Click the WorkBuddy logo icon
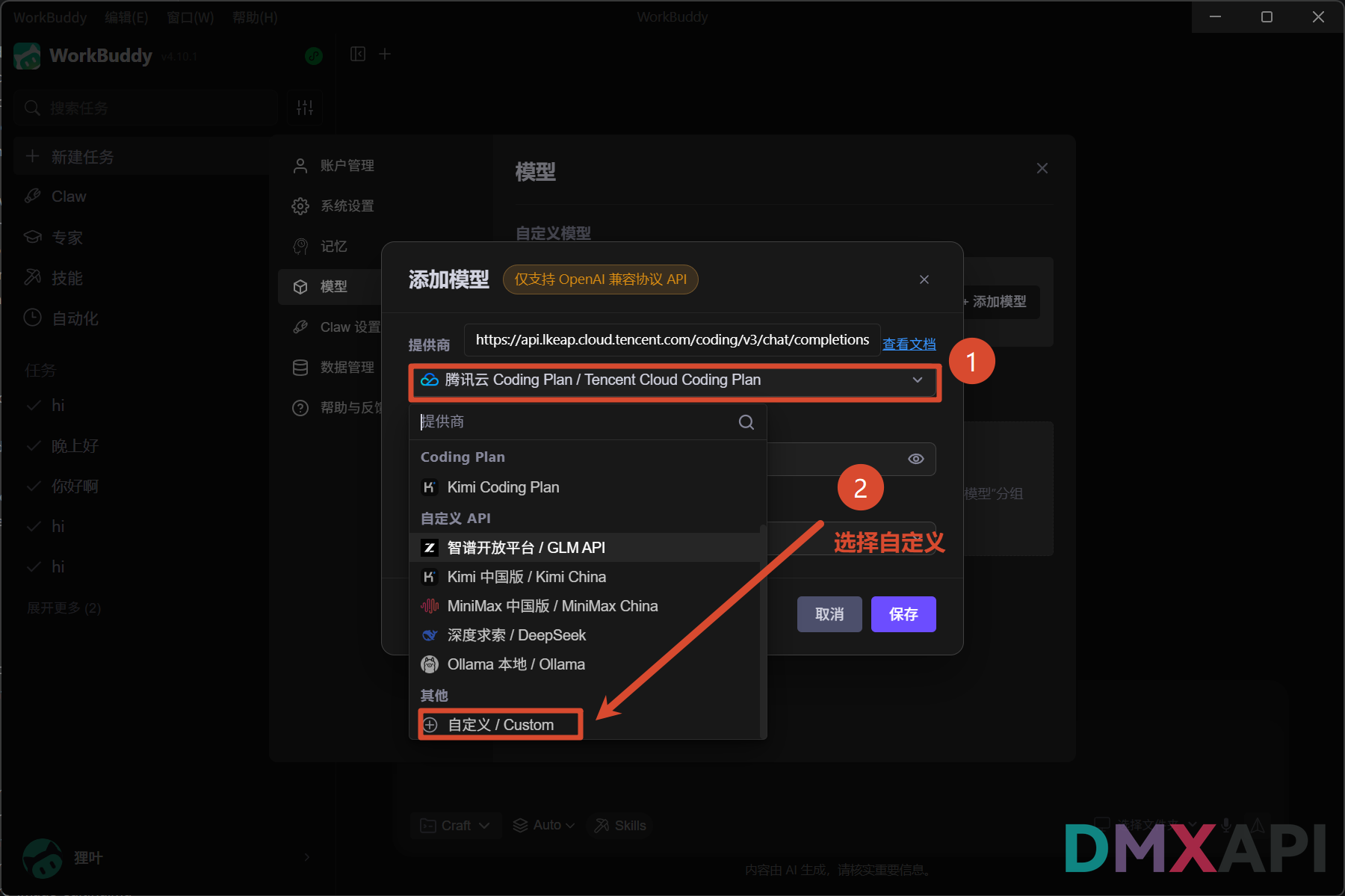Image resolution: width=1345 pixels, height=896 pixels. tap(27, 56)
